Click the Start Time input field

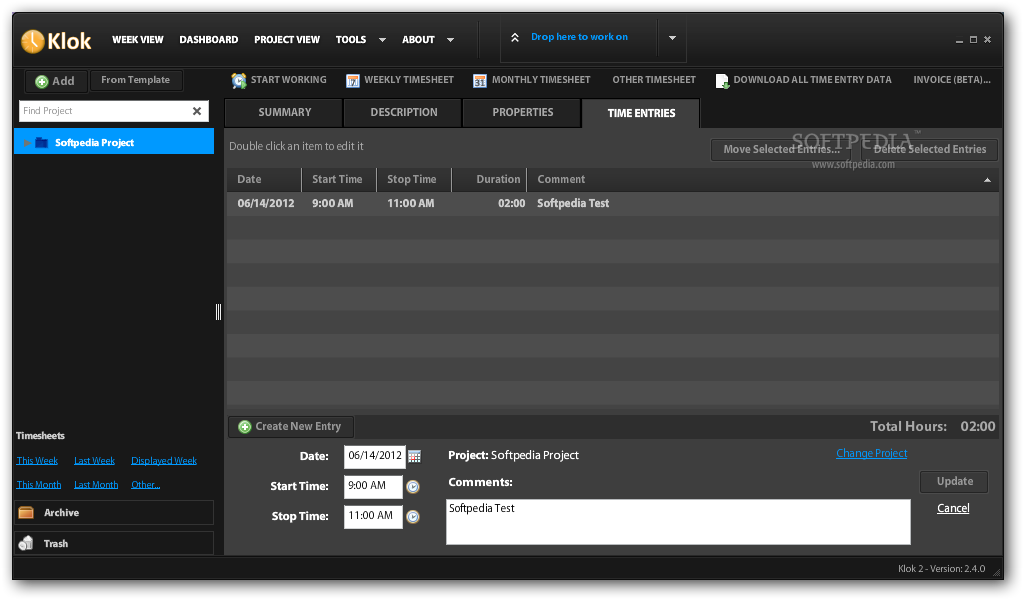coord(373,486)
